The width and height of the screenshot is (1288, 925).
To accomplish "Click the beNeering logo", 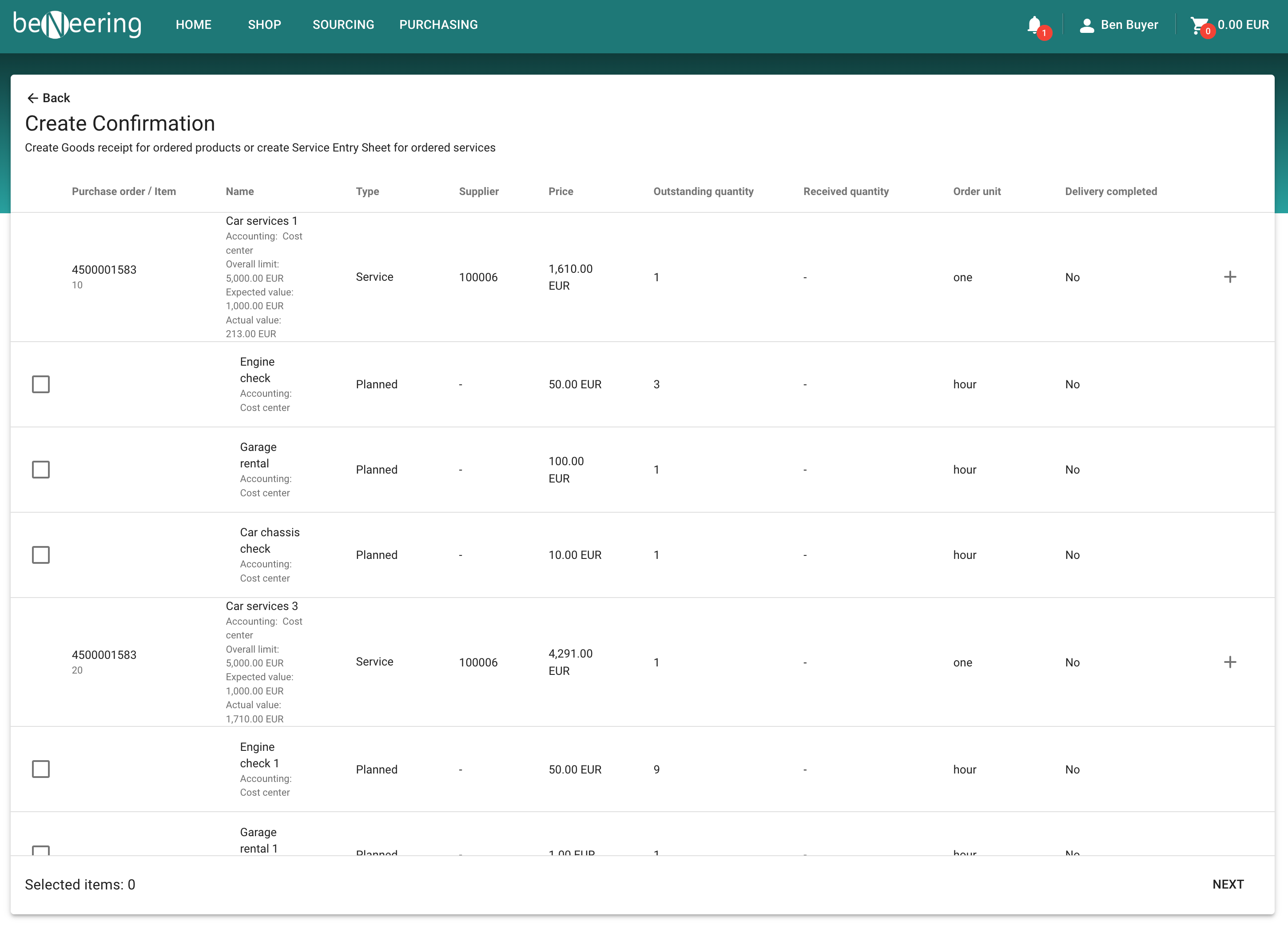I will coord(78,24).
